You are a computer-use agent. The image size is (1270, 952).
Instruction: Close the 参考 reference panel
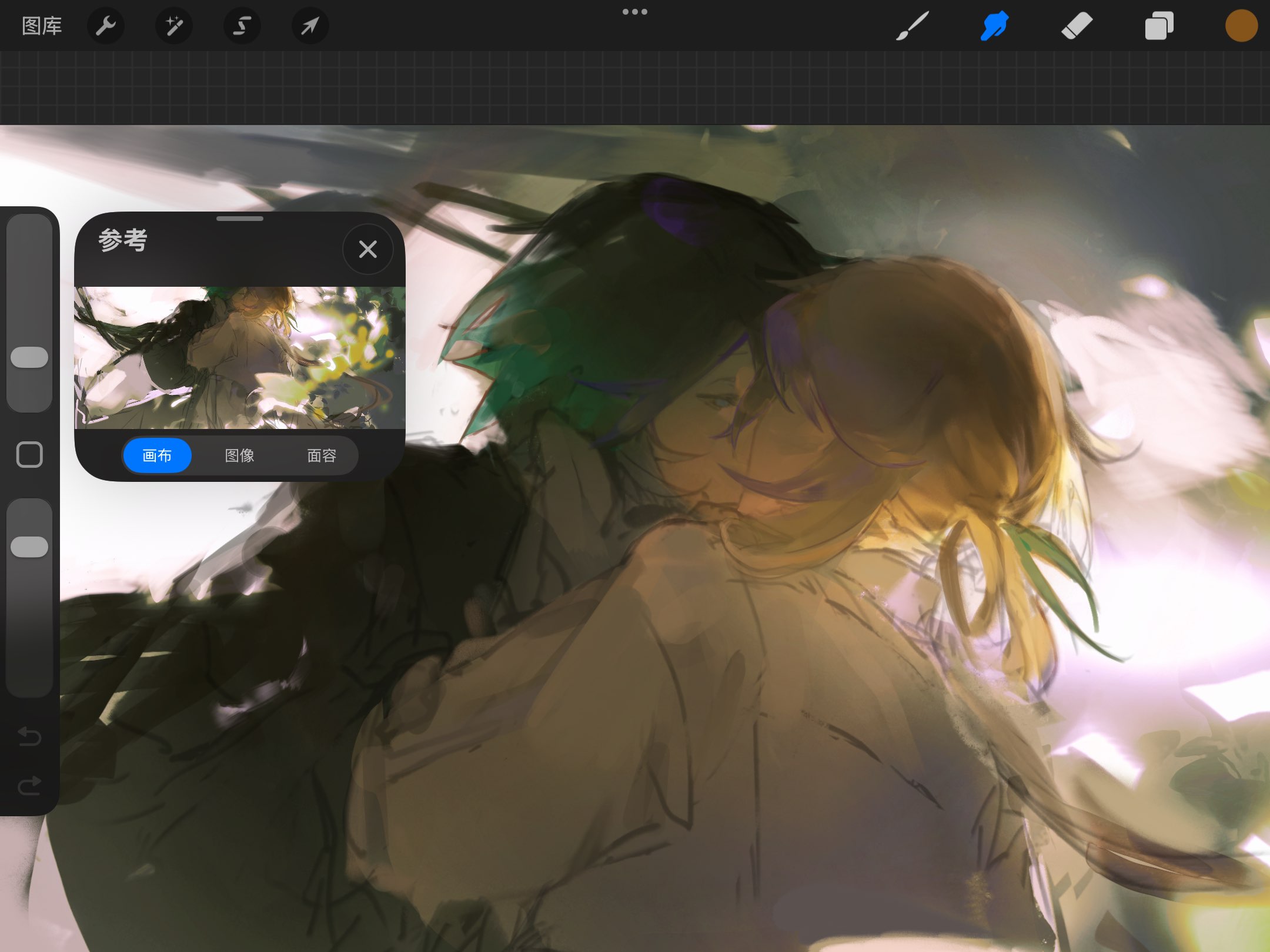368,249
